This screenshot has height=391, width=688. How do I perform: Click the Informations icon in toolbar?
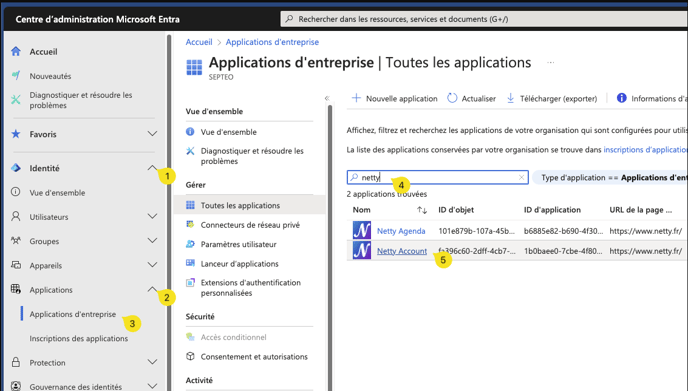coord(621,98)
